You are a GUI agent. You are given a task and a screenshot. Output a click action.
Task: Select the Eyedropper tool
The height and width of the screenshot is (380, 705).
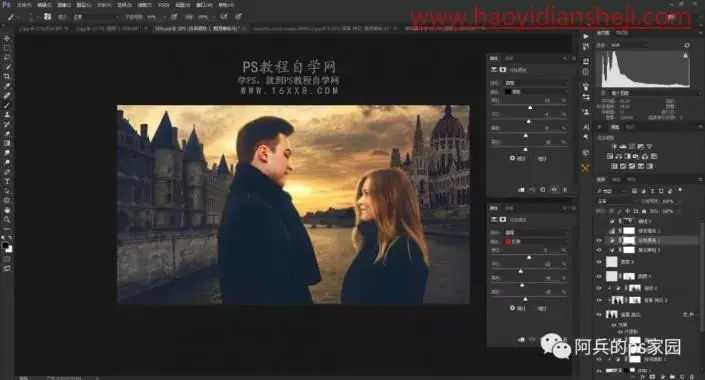pyautogui.click(x=7, y=86)
